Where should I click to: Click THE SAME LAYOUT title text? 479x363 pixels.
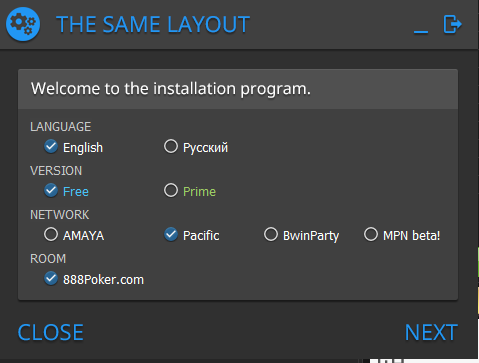click(x=153, y=24)
